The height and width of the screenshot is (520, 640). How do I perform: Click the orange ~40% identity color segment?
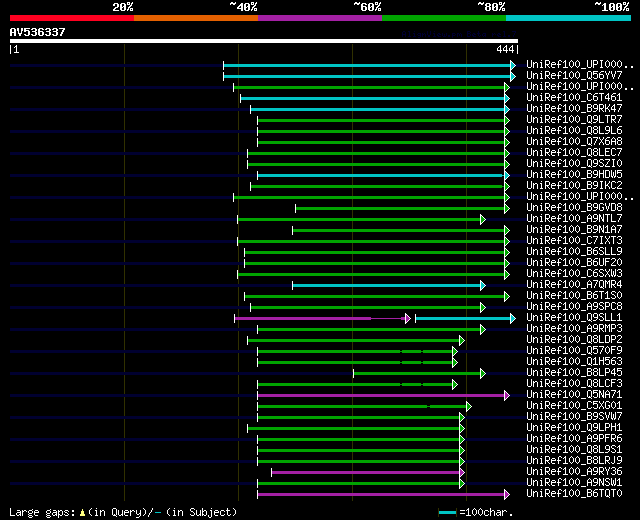(196, 18)
